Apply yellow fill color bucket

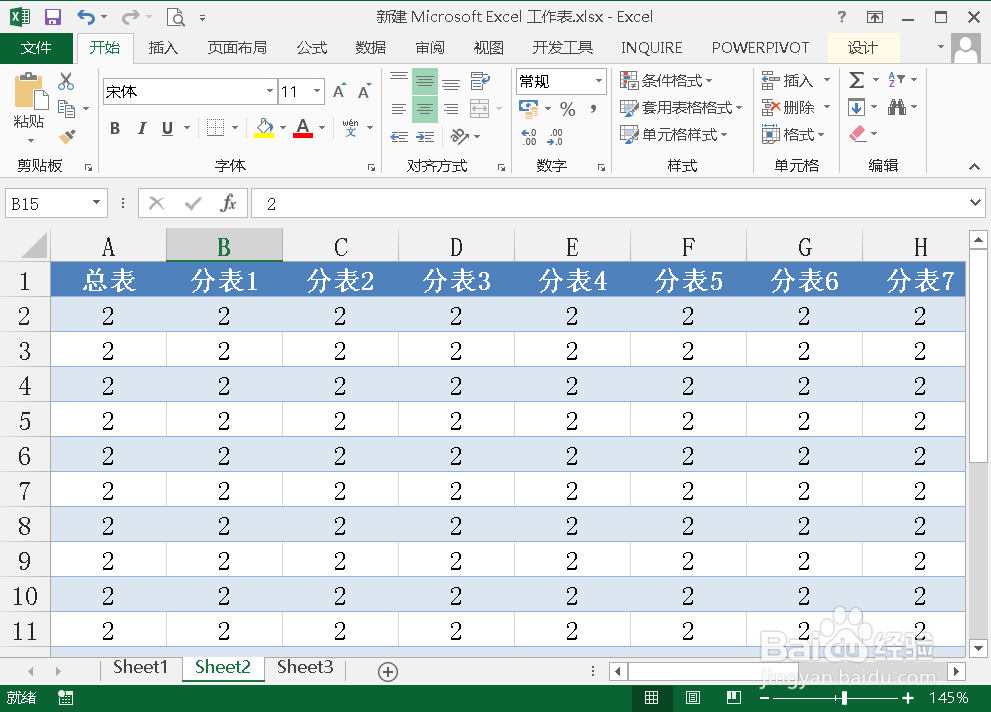click(x=264, y=128)
